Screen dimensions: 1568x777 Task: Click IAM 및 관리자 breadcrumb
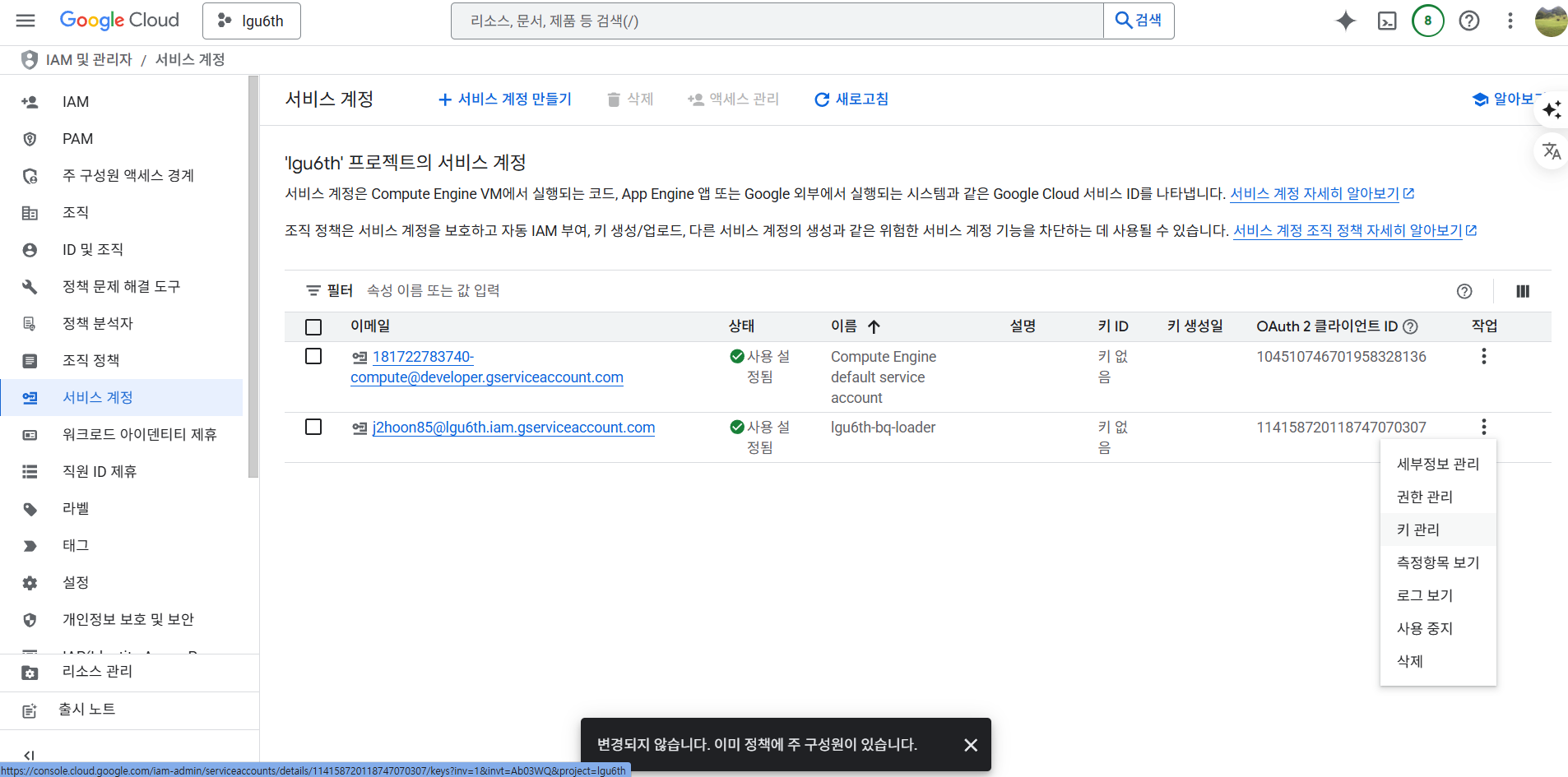pyautogui.click(x=89, y=60)
